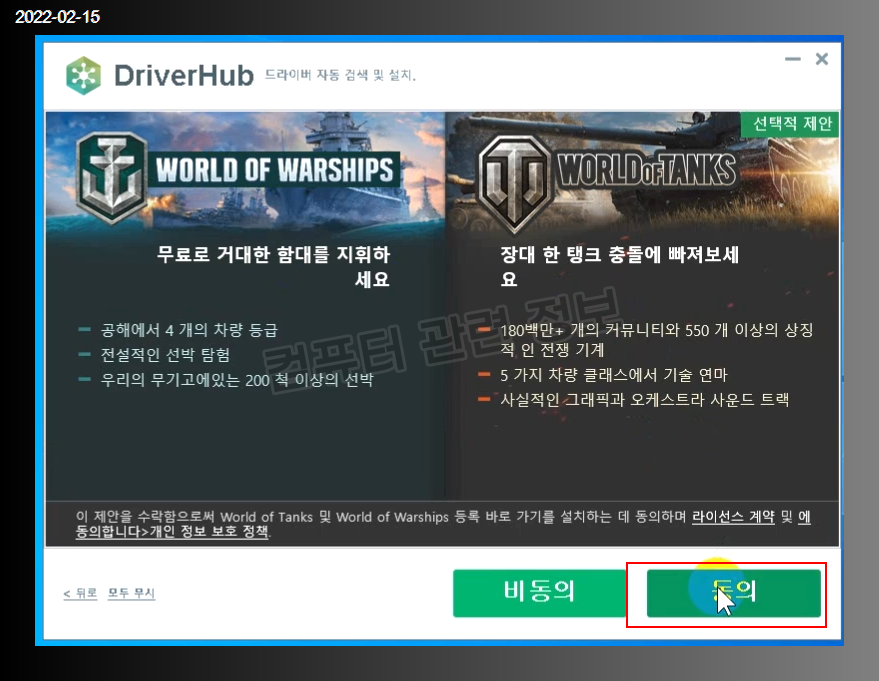Viewport: 879px width, 681px height.
Task: Click the bullet 5 가지 차량 클래스에서 기술 연마
Action: coord(614,375)
